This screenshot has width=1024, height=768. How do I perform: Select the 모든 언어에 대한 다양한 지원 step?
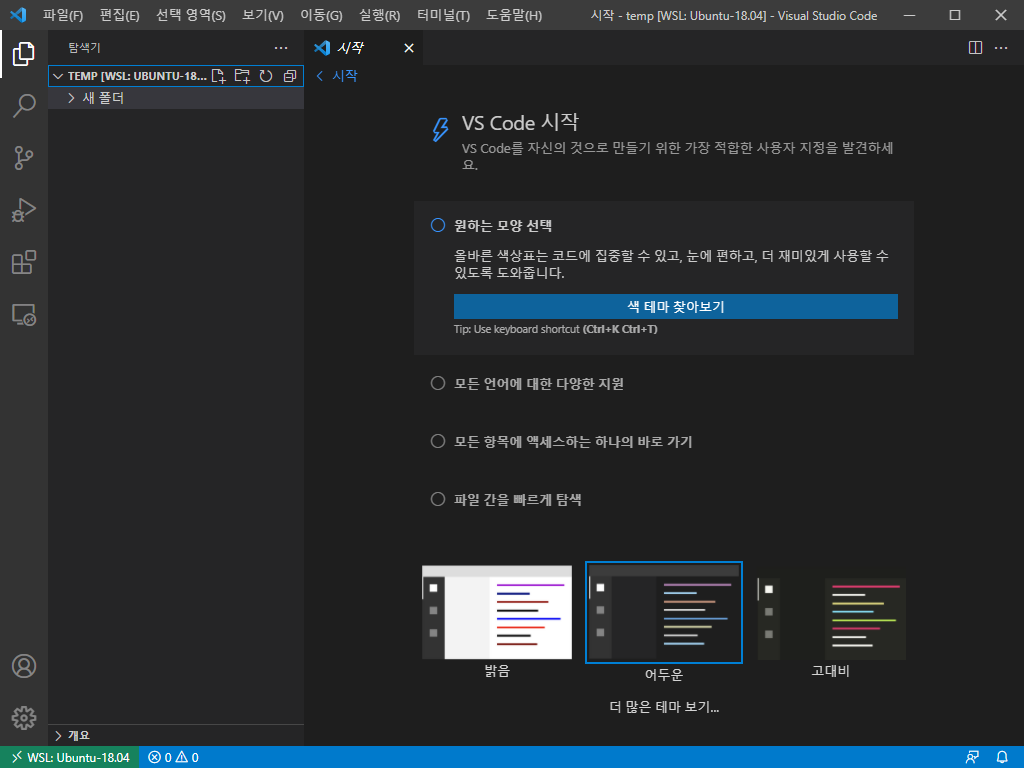539,383
